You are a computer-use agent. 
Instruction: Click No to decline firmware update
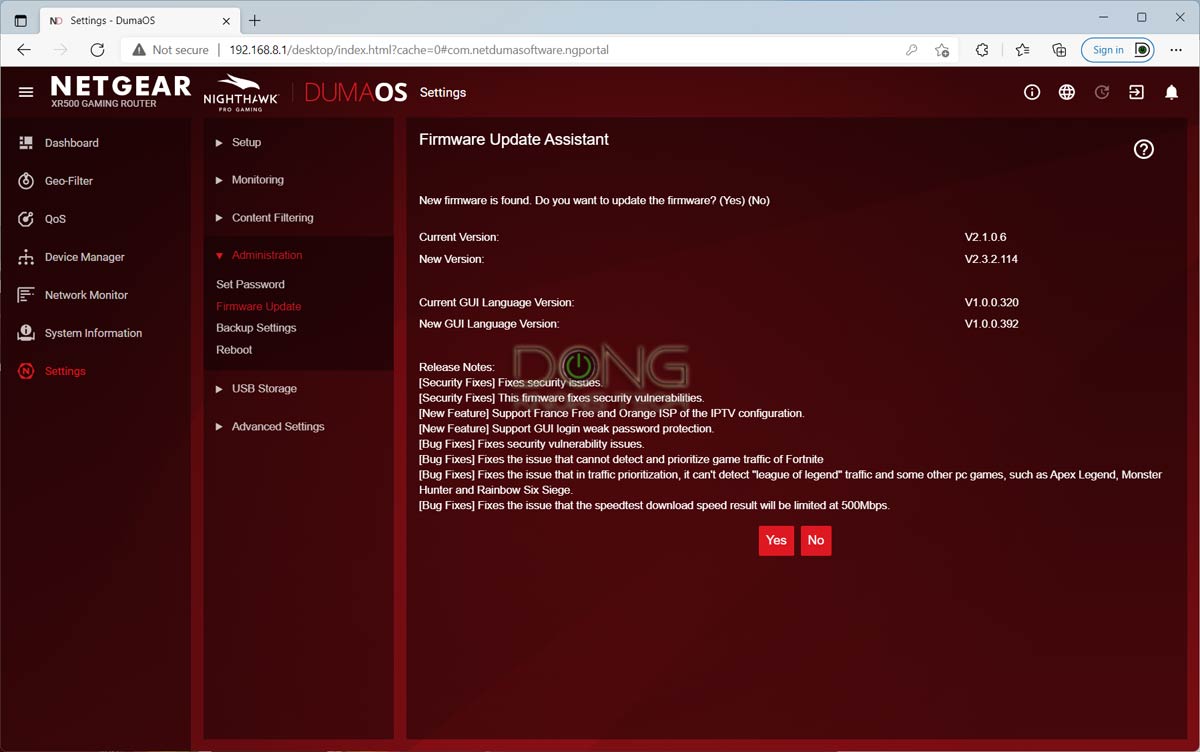click(x=816, y=540)
